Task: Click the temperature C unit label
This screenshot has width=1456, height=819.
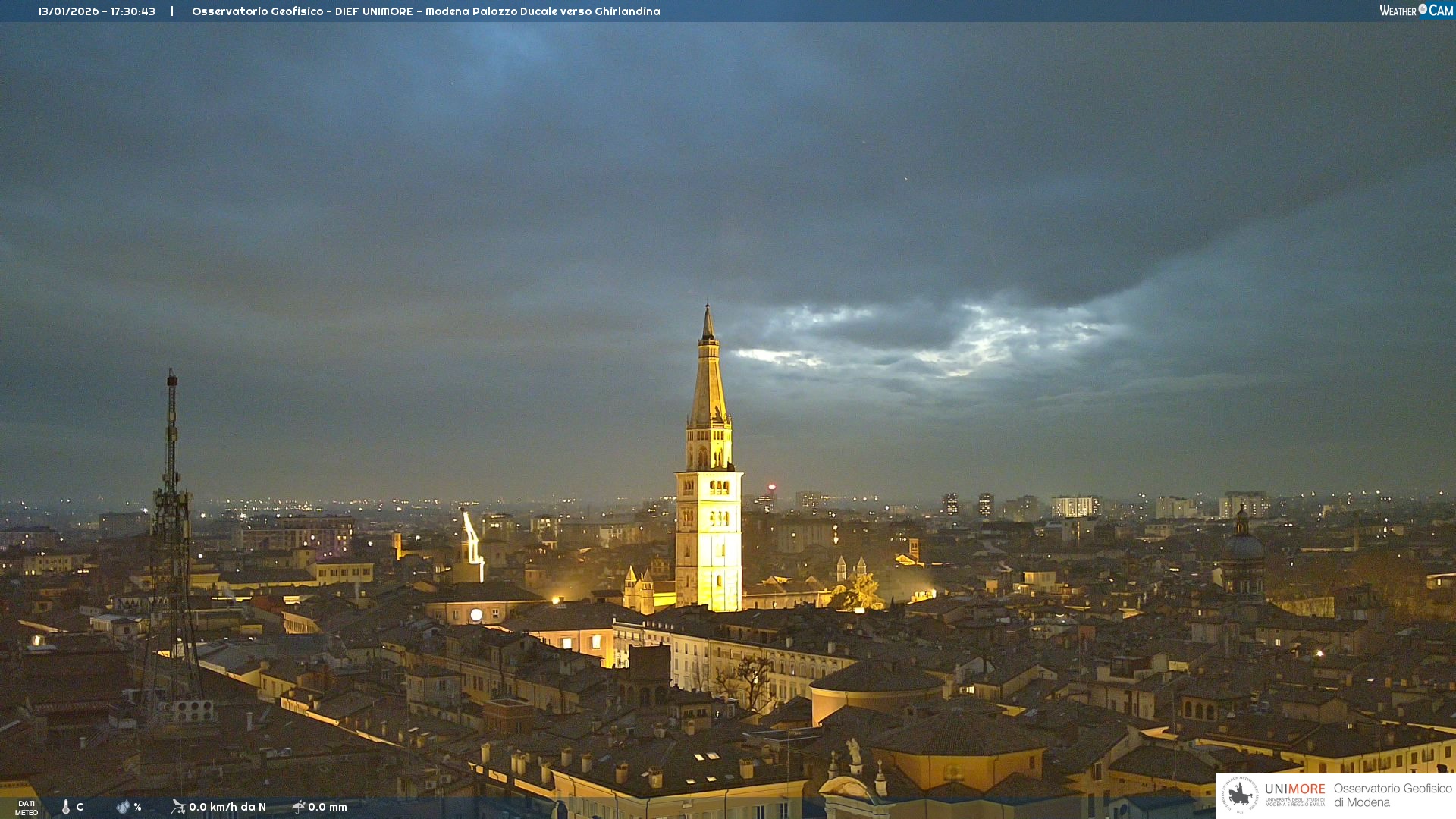Action: click(x=80, y=808)
